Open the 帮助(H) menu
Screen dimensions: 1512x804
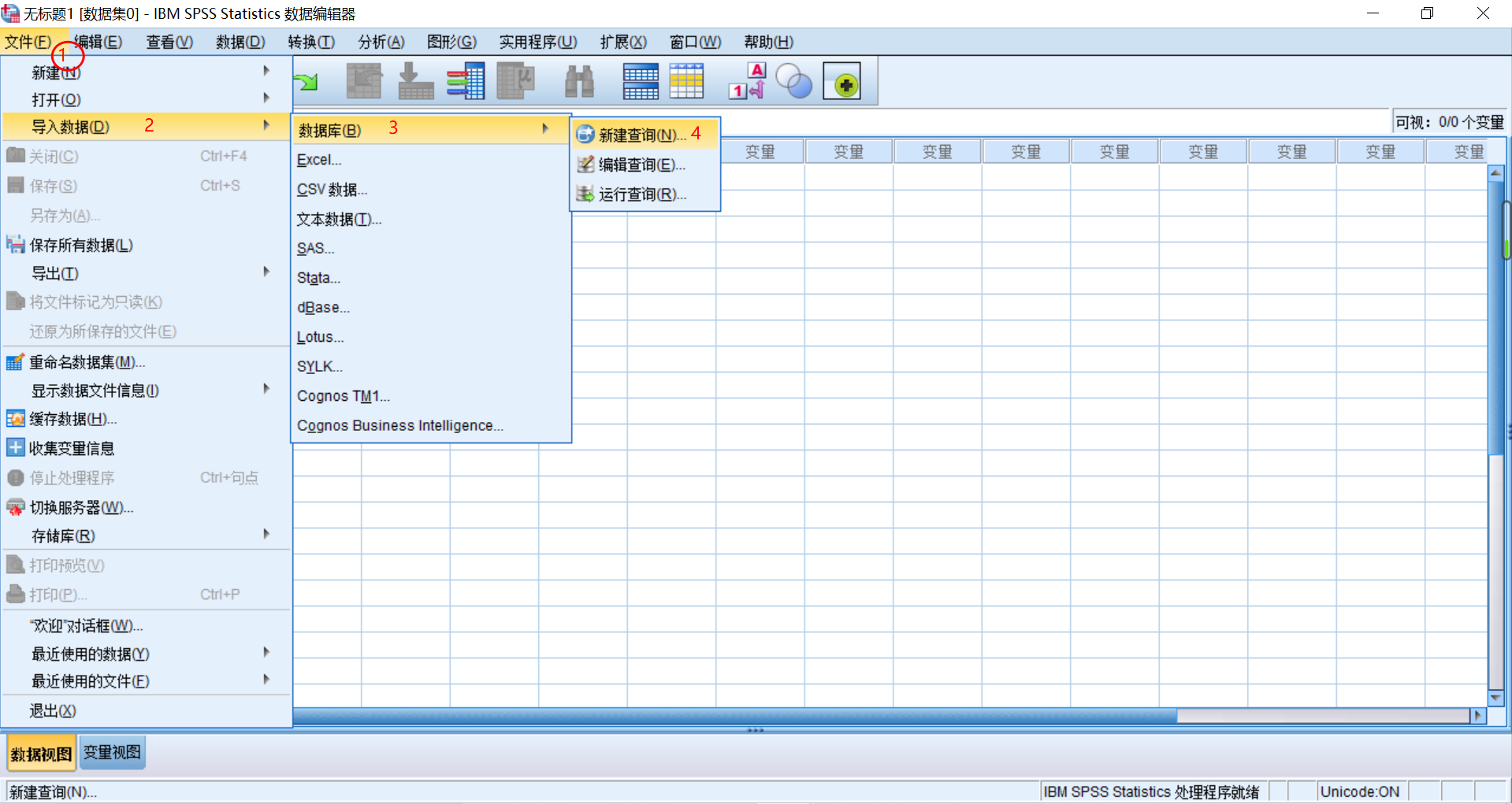point(768,42)
